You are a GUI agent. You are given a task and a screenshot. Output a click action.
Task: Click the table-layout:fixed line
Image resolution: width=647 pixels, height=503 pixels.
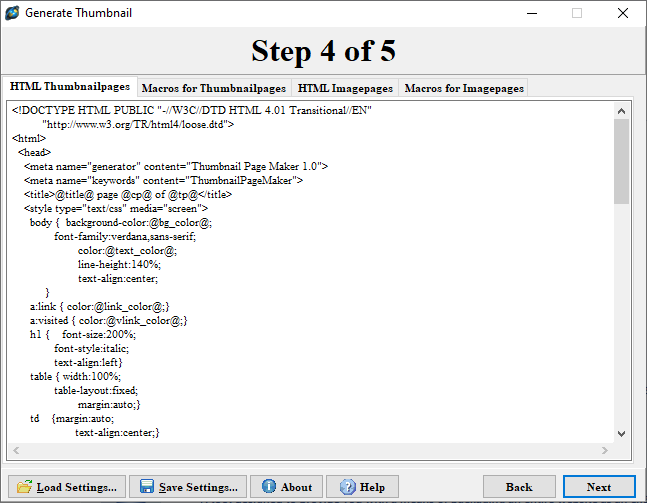[x=96, y=390]
